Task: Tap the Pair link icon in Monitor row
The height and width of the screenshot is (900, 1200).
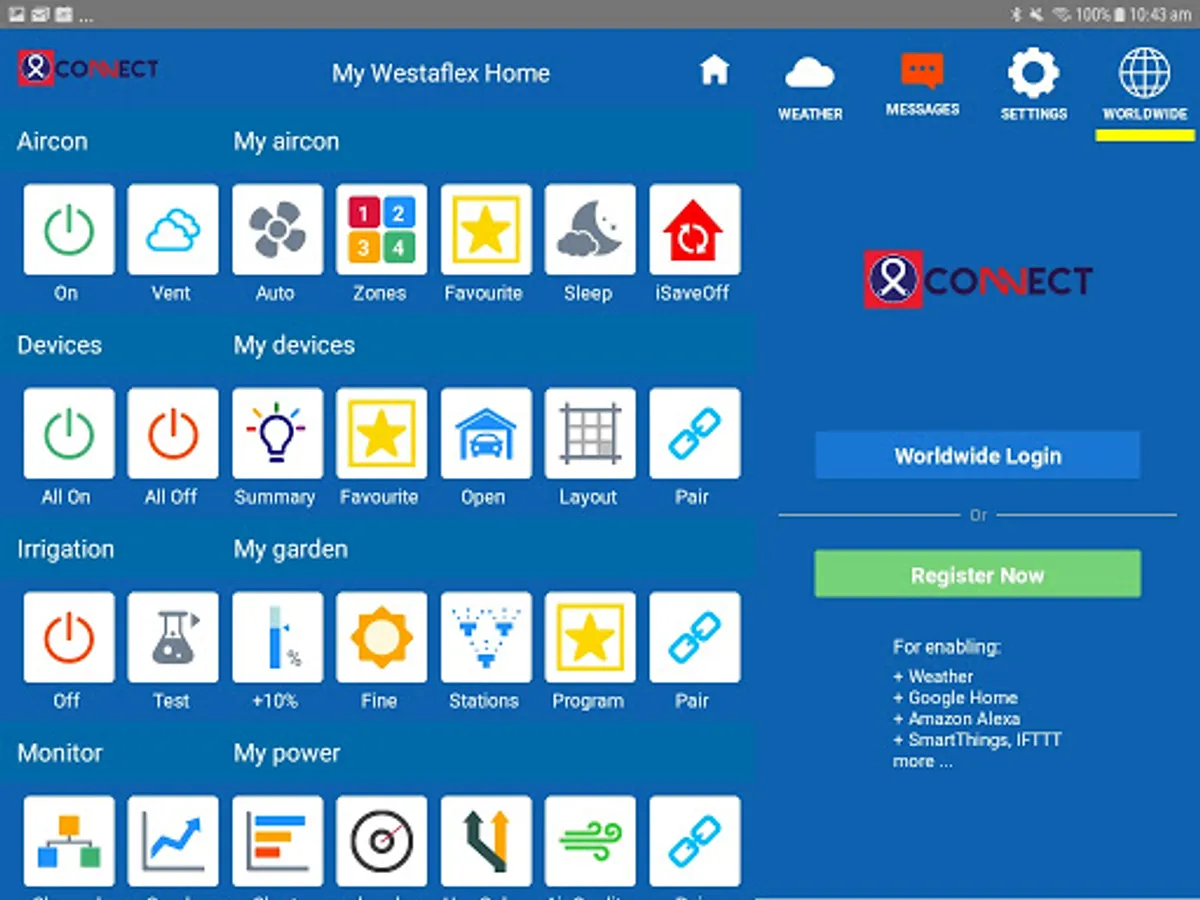Action: (x=694, y=841)
